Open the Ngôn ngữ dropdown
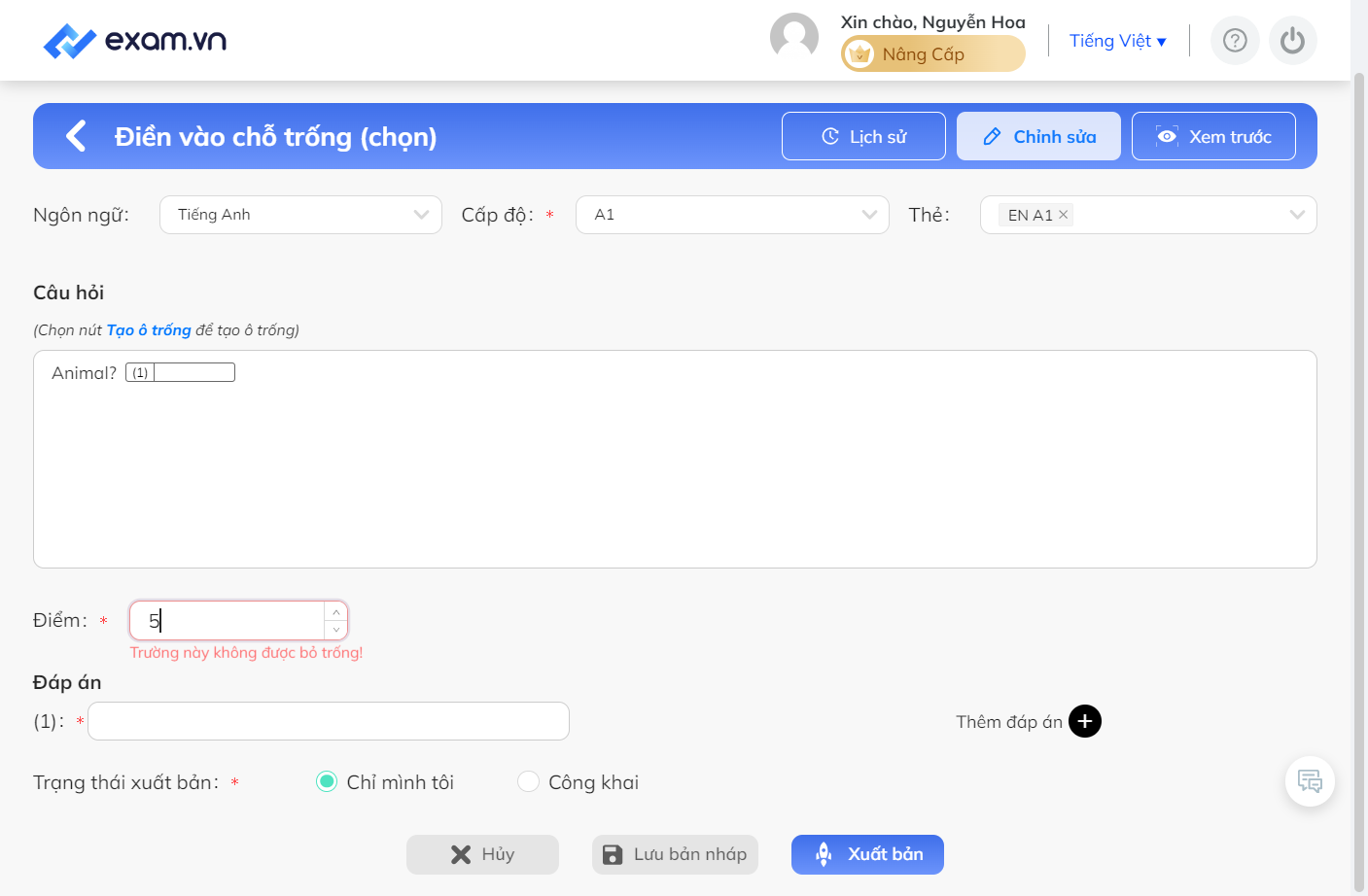Viewport: 1368px width, 896px height. click(x=300, y=215)
